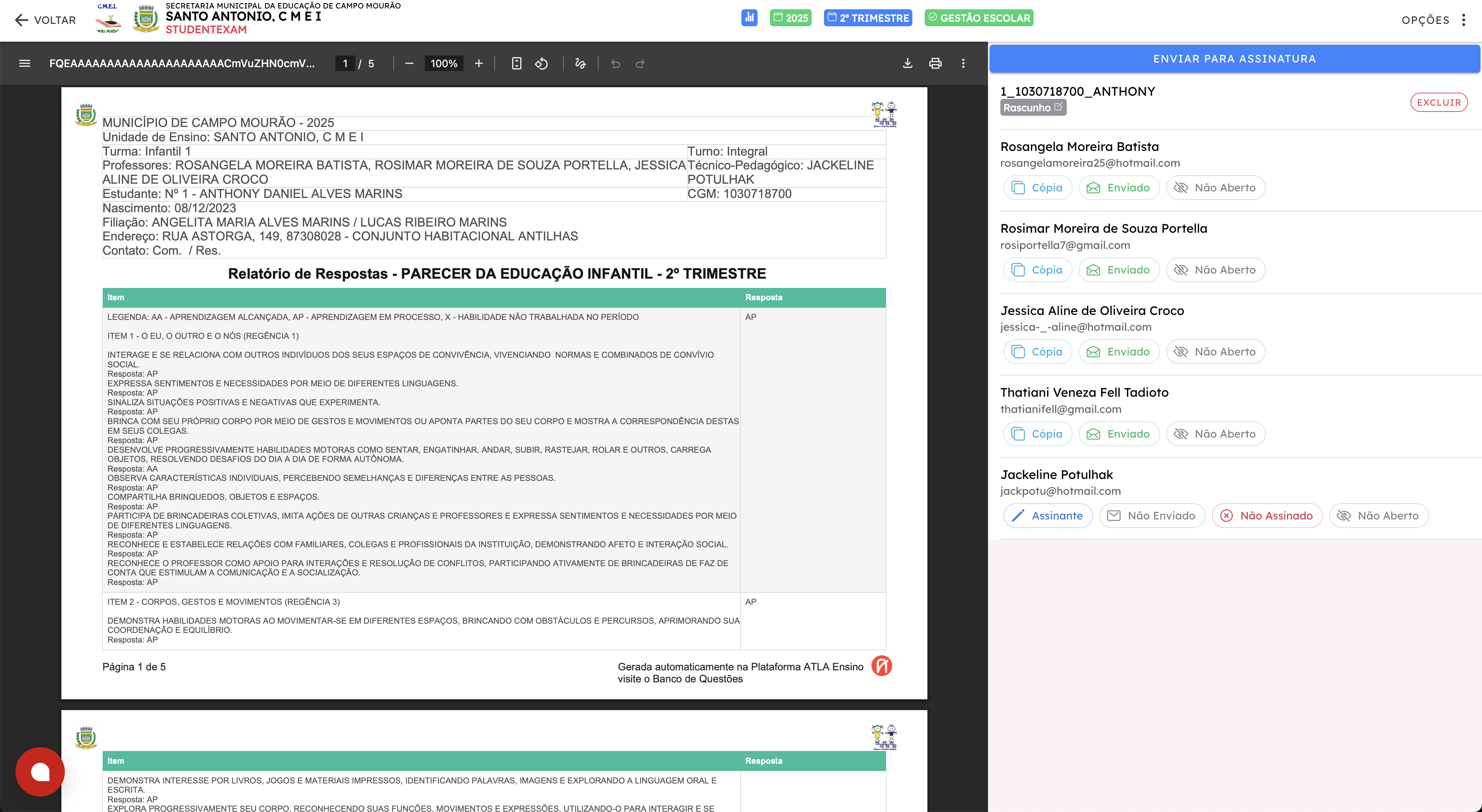Click document name 1_1030718700_ANTHONY
Viewport: 1482px width, 812px height.
pyautogui.click(x=1078, y=91)
